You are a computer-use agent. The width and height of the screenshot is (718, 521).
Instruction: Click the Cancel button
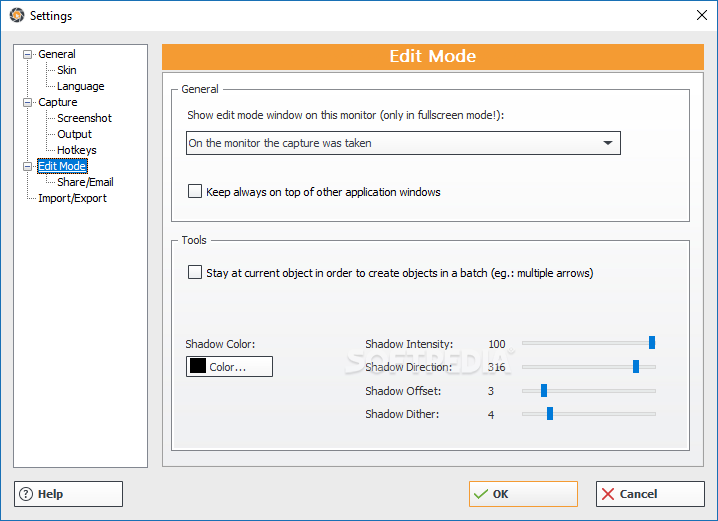coord(650,494)
